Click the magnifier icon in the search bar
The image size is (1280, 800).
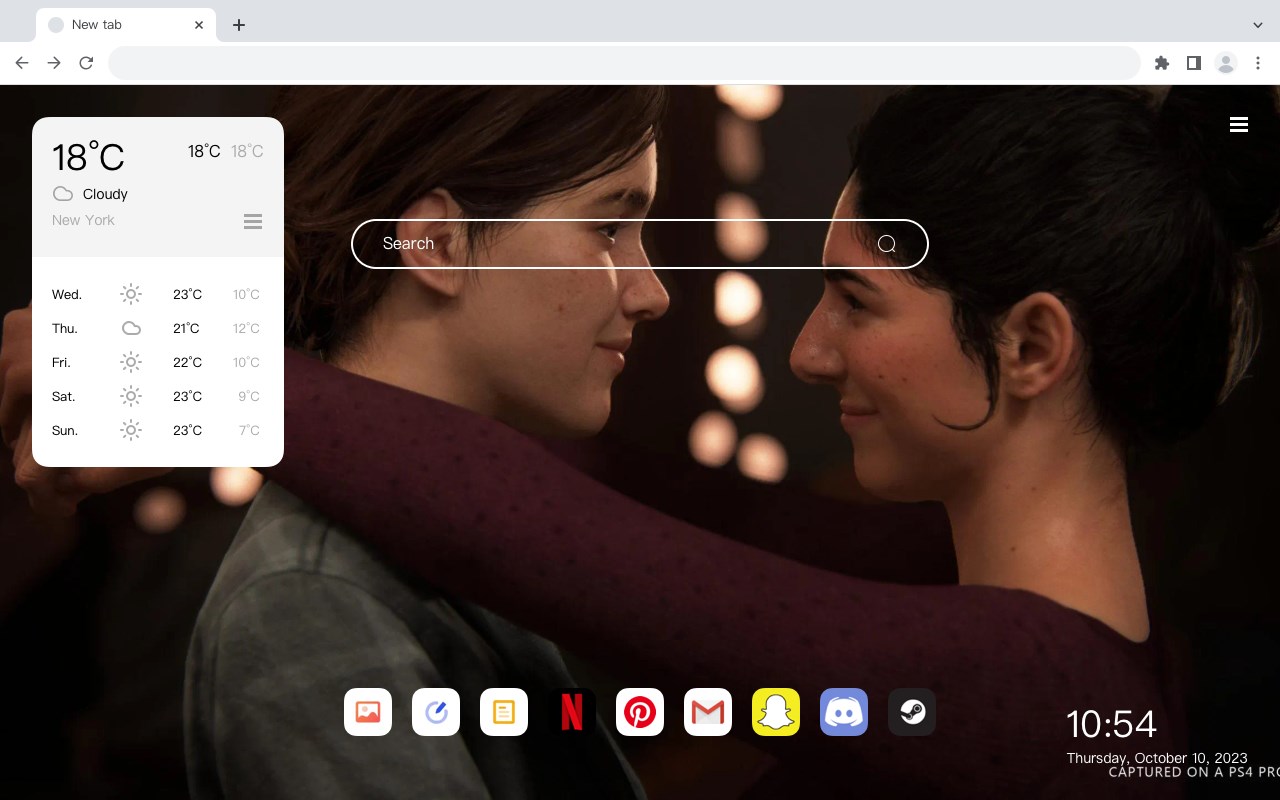[x=887, y=244]
